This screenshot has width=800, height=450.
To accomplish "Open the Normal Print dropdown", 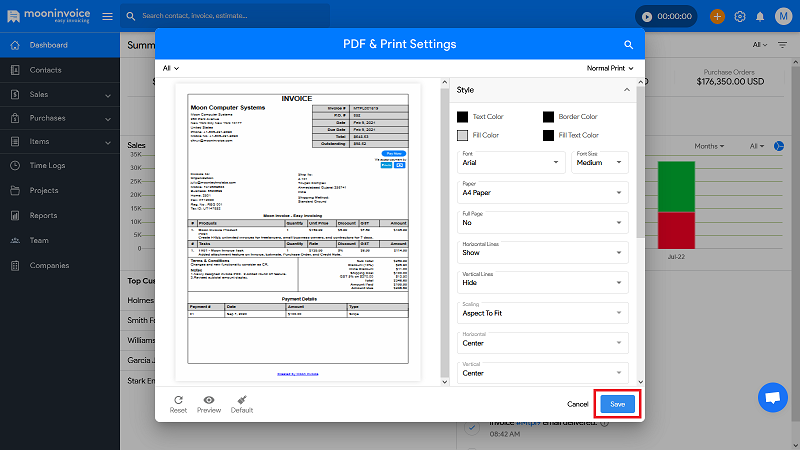I will coord(610,68).
